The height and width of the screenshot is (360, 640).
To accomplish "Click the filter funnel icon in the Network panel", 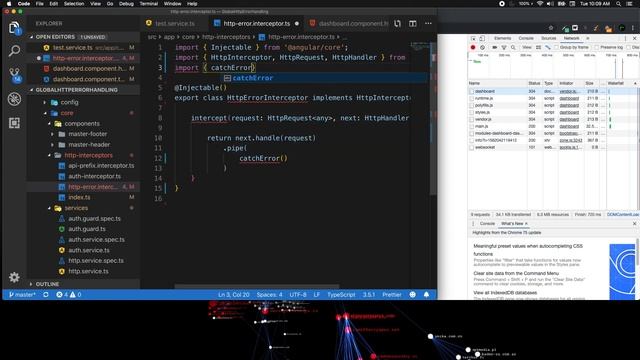I will tap(504, 47).
